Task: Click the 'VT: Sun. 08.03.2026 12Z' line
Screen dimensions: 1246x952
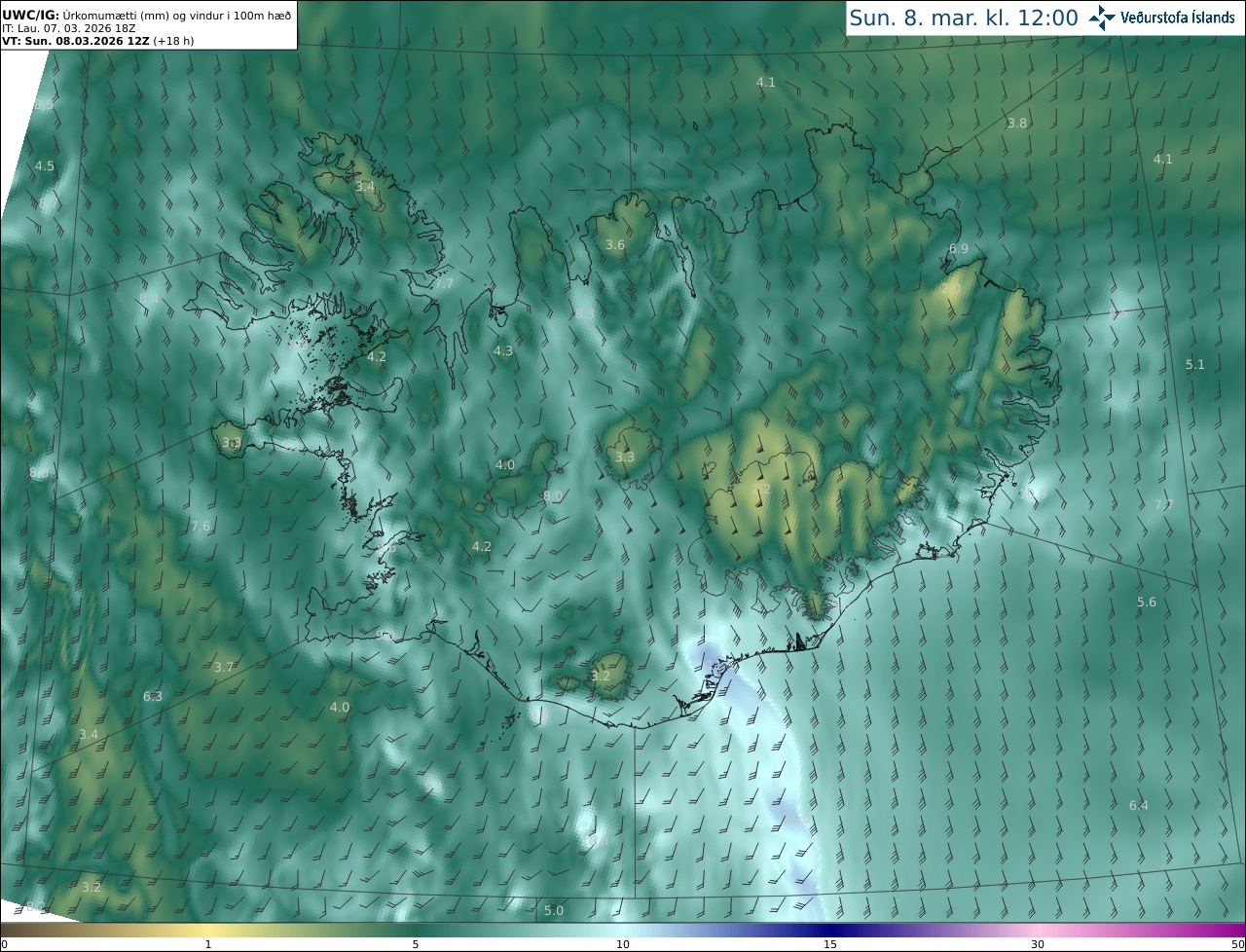Action: click(98, 41)
